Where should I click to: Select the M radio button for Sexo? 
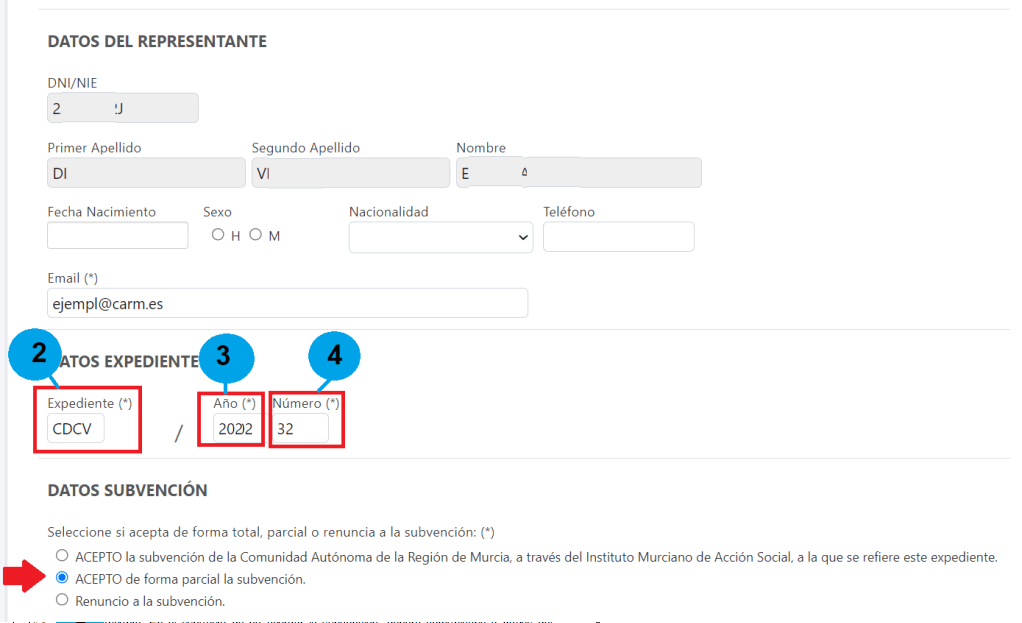(255, 235)
